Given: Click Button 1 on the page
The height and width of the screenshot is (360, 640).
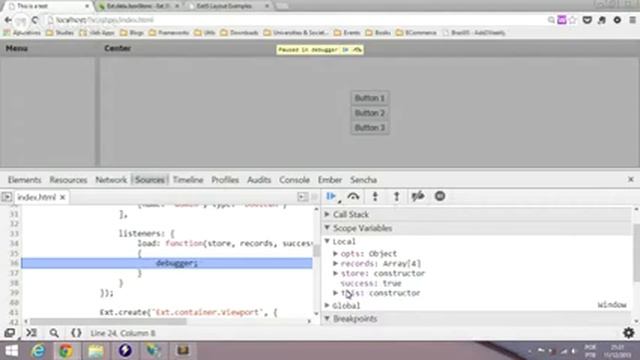Looking at the screenshot, I should click(x=370, y=98).
